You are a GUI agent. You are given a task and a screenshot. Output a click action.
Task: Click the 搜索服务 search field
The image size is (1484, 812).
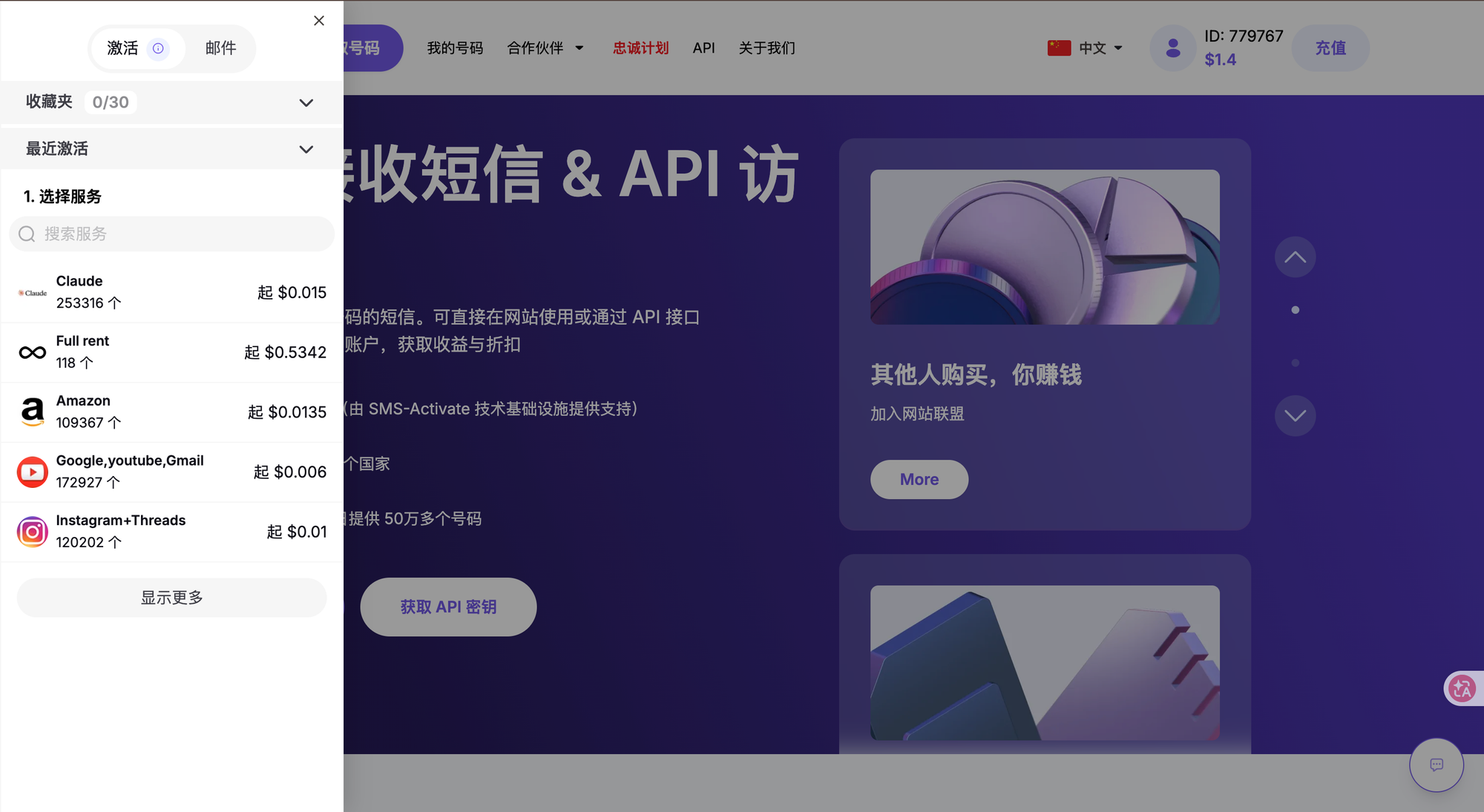click(171, 234)
